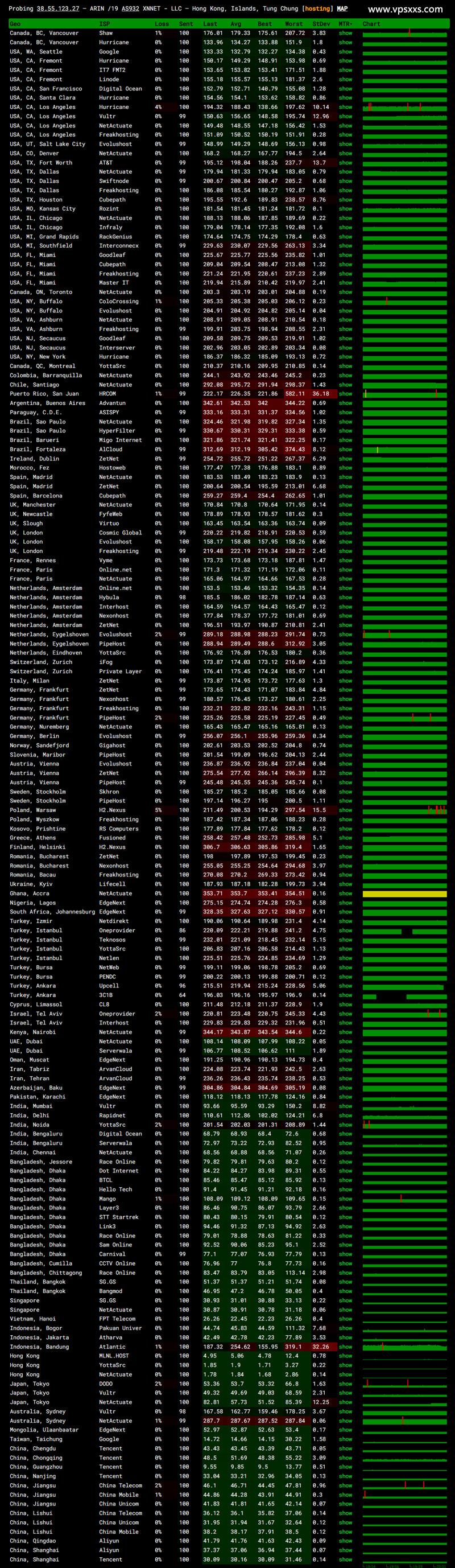The width and height of the screenshot is (455, 1568).
Task: Click show MTR for China, Qingdao Aliyun
Action: pos(345,1541)
